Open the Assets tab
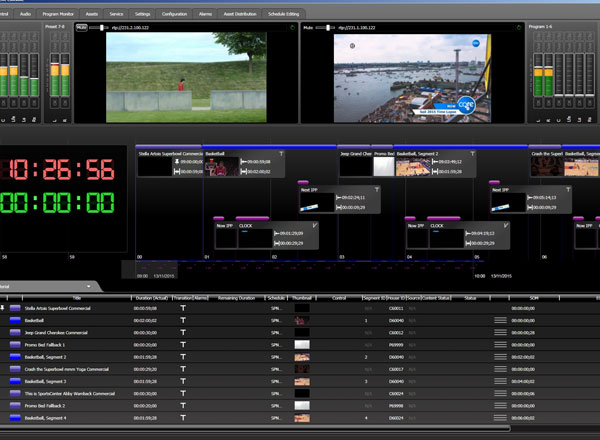Screen dimensions: 600x440 coord(91,14)
